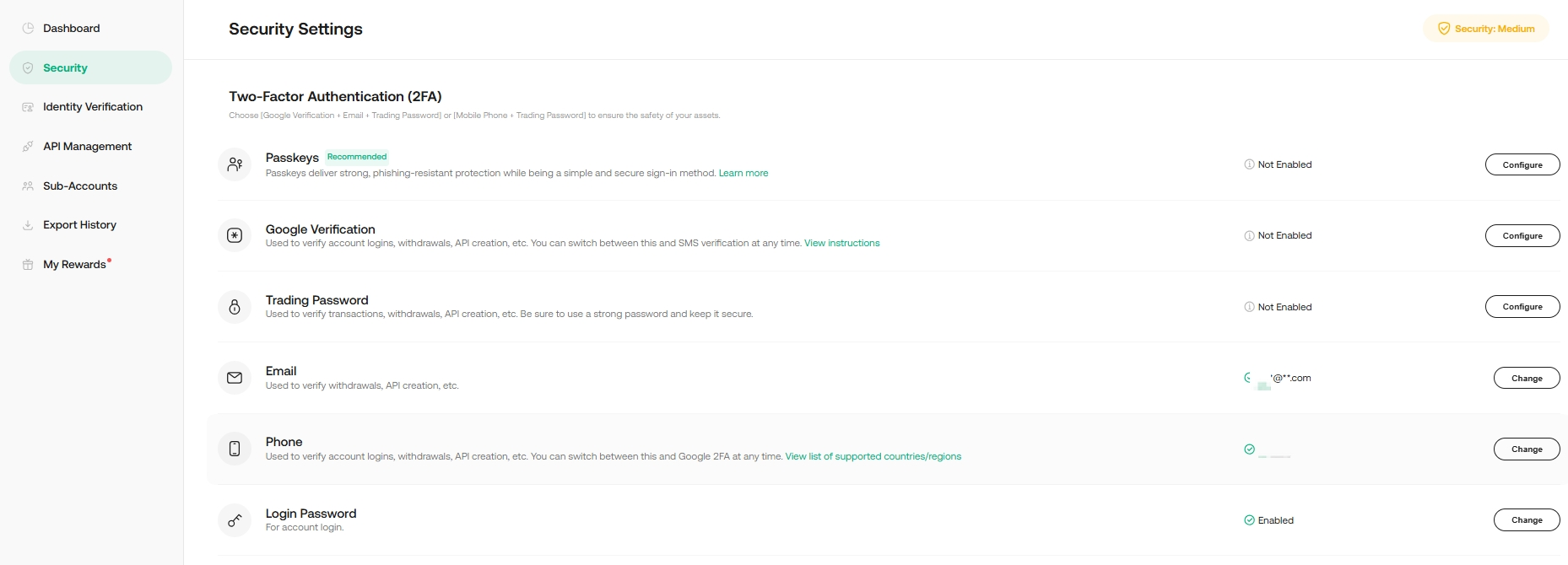This screenshot has width=1568, height=565.
Task: Configure Google Verification
Action: pos(1522,235)
